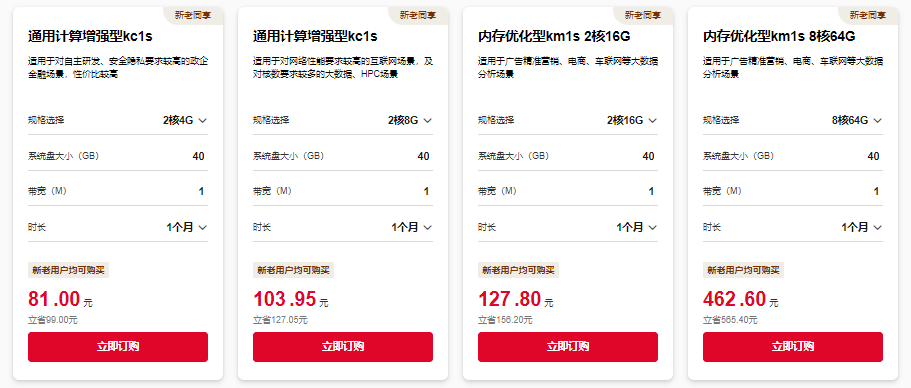Change duration in km1s 2核16G card

pyautogui.click(x=637, y=227)
